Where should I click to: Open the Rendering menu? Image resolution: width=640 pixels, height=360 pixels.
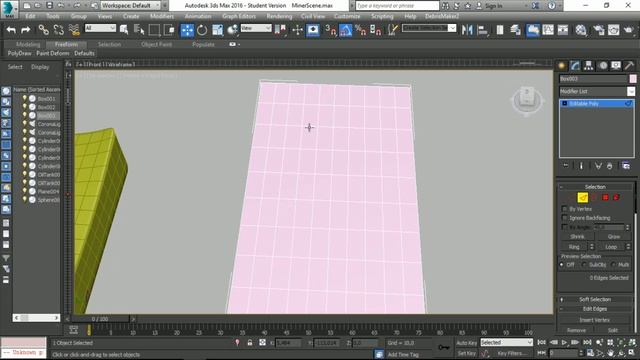point(279,16)
